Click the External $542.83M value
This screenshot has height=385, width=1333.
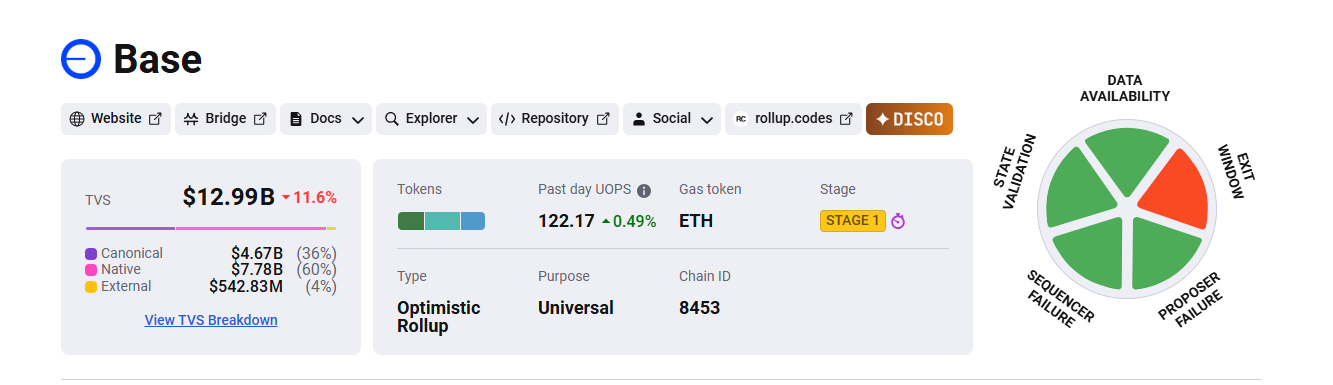pos(246,286)
